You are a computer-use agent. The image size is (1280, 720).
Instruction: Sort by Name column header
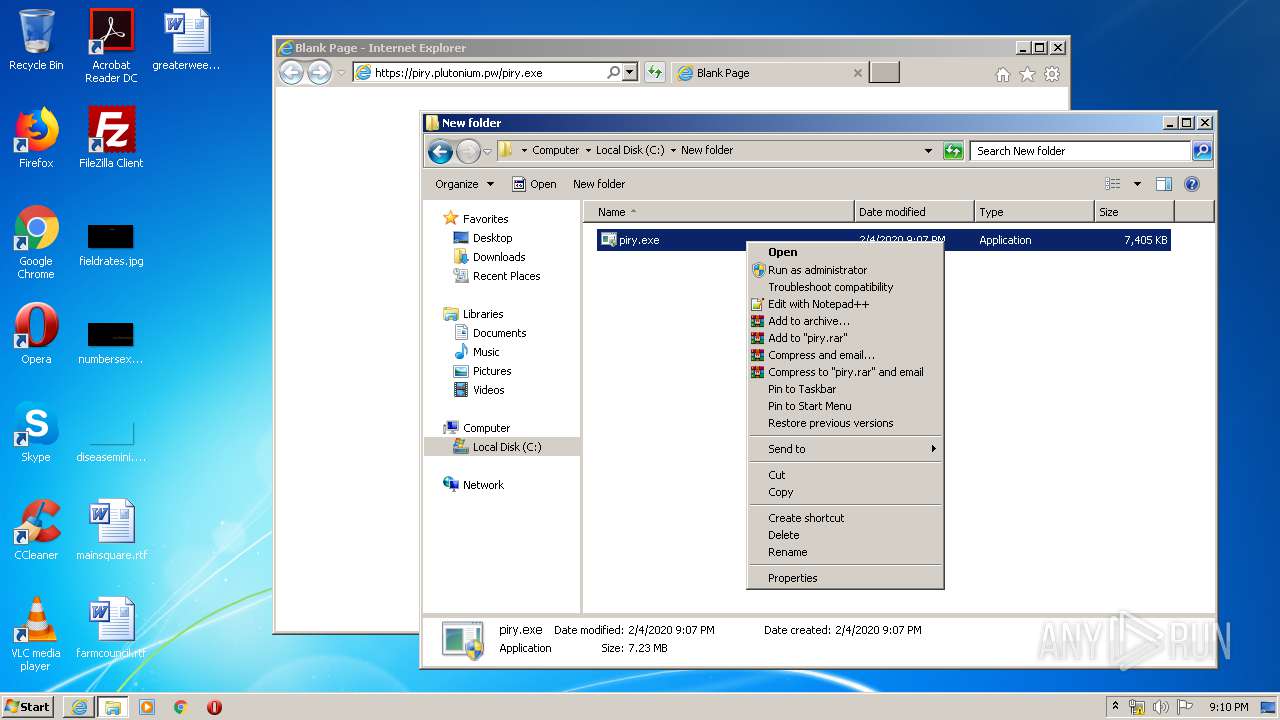tap(720, 212)
